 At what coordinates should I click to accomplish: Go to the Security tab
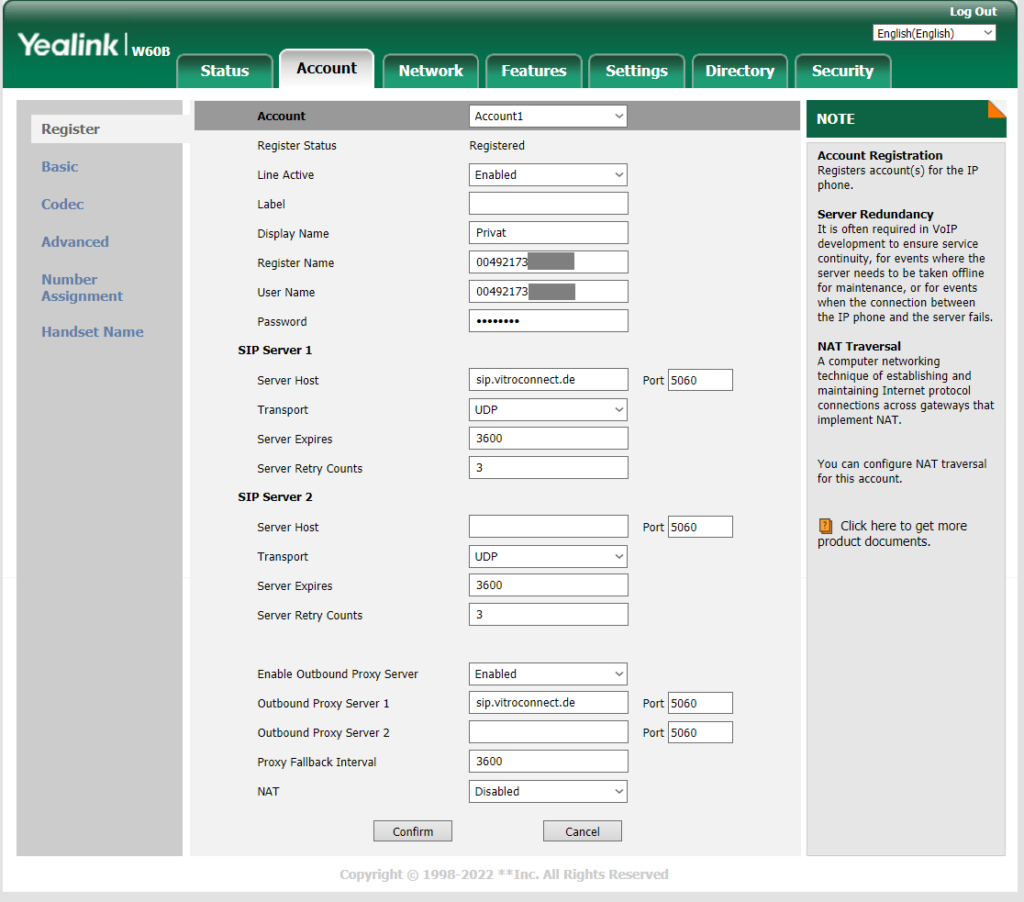[x=842, y=71]
